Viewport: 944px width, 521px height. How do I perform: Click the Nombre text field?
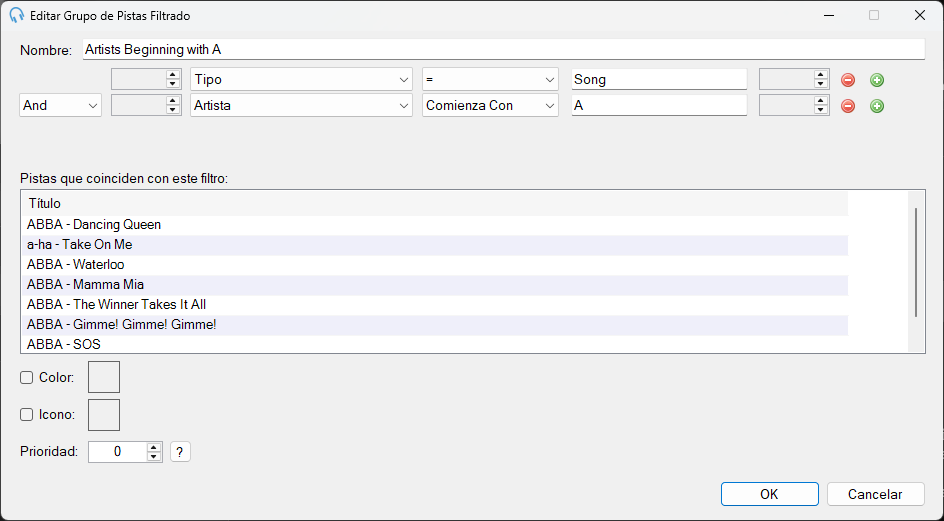(503, 49)
